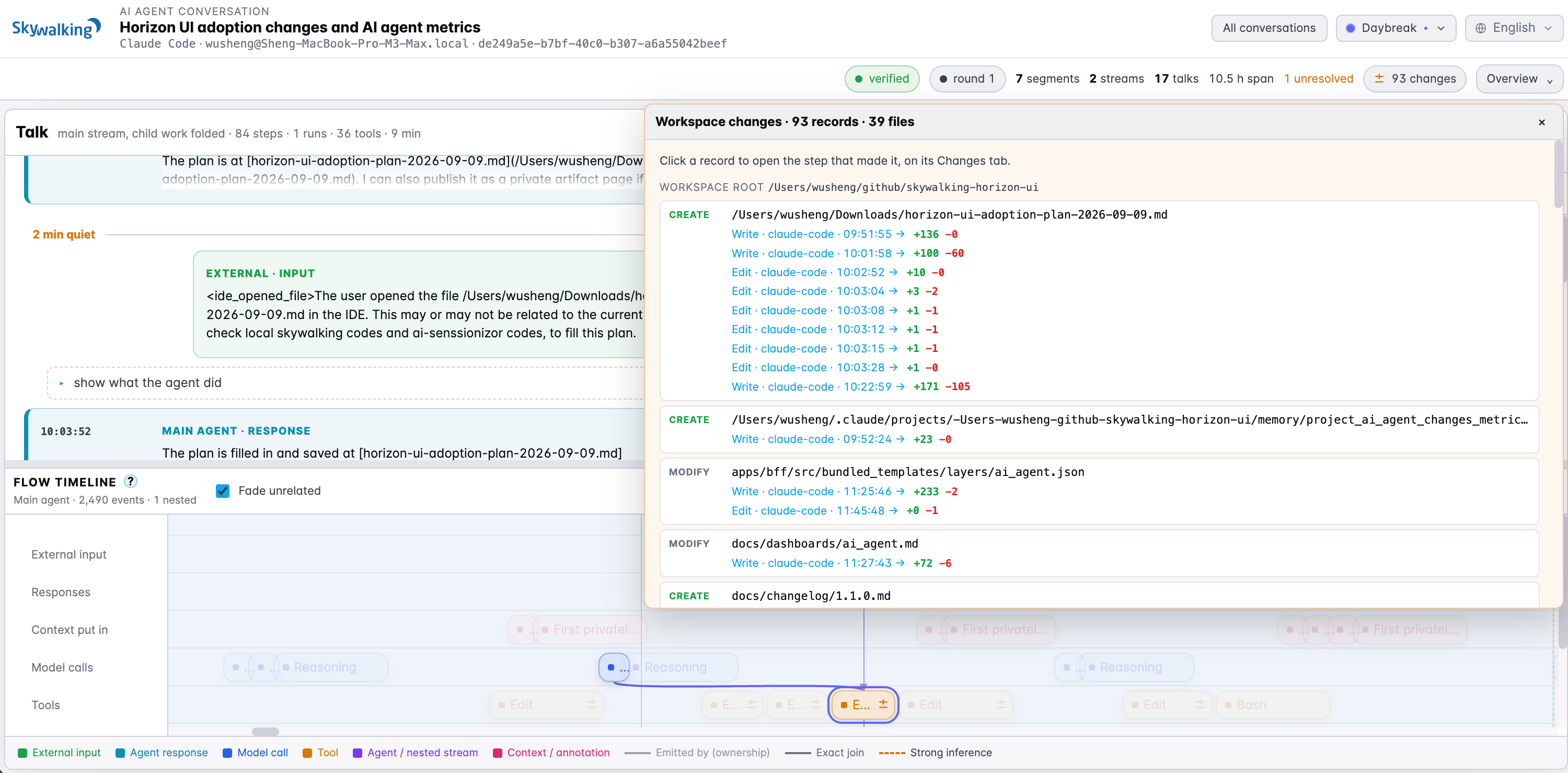
Task: Open the Flow Timeline help question icon
Action: 130,481
